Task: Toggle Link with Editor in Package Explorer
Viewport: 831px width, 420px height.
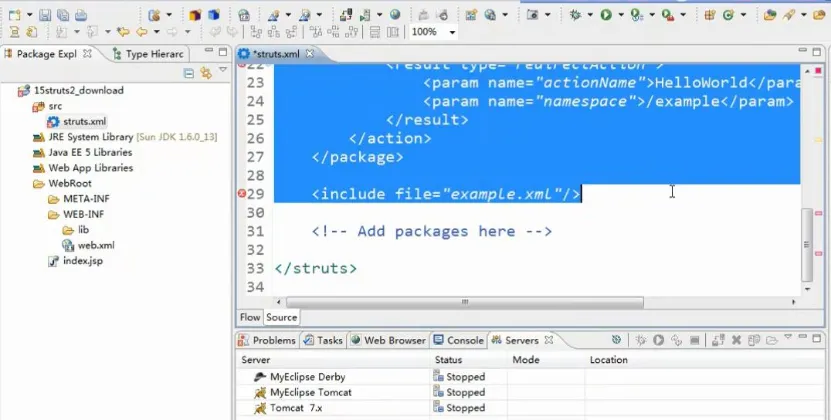Action: pyautogui.click(x=206, y=73)
